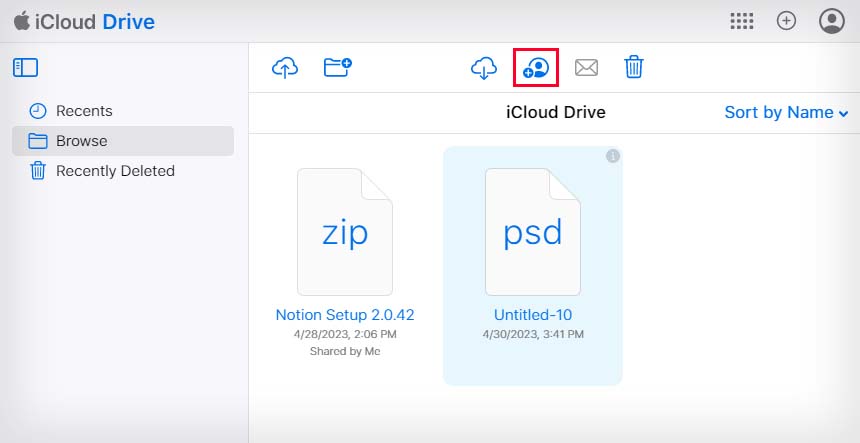Click the Notion Setup 2.0.42 file name
The height and width of the screenshot is (443, 860).
pos(345,315)
